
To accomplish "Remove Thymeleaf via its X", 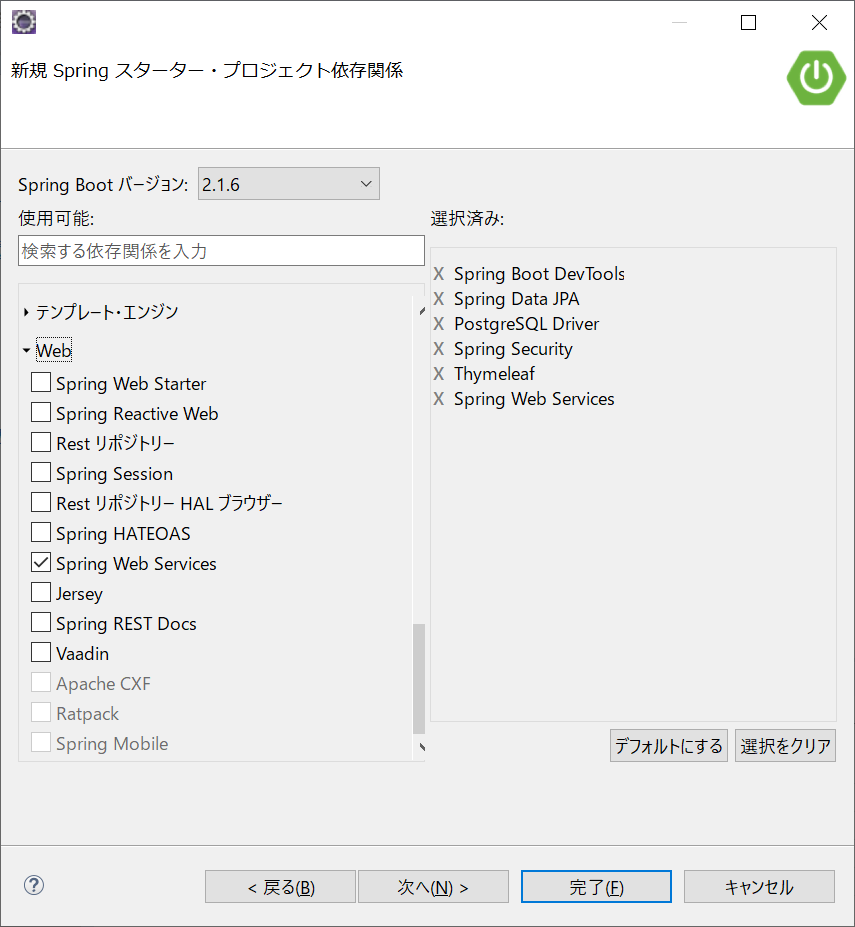I will coord(438,374).
